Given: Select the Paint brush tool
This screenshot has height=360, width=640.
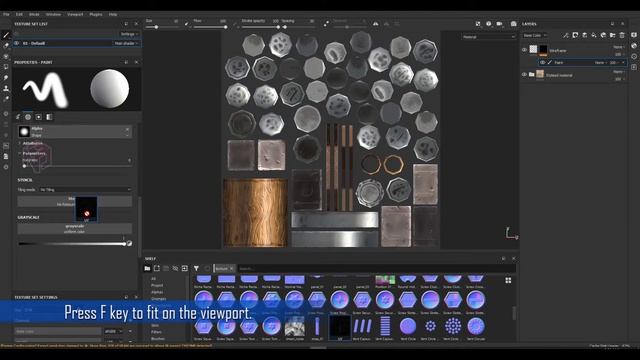Looking at the screenshot, I should (x=6, y=35).
